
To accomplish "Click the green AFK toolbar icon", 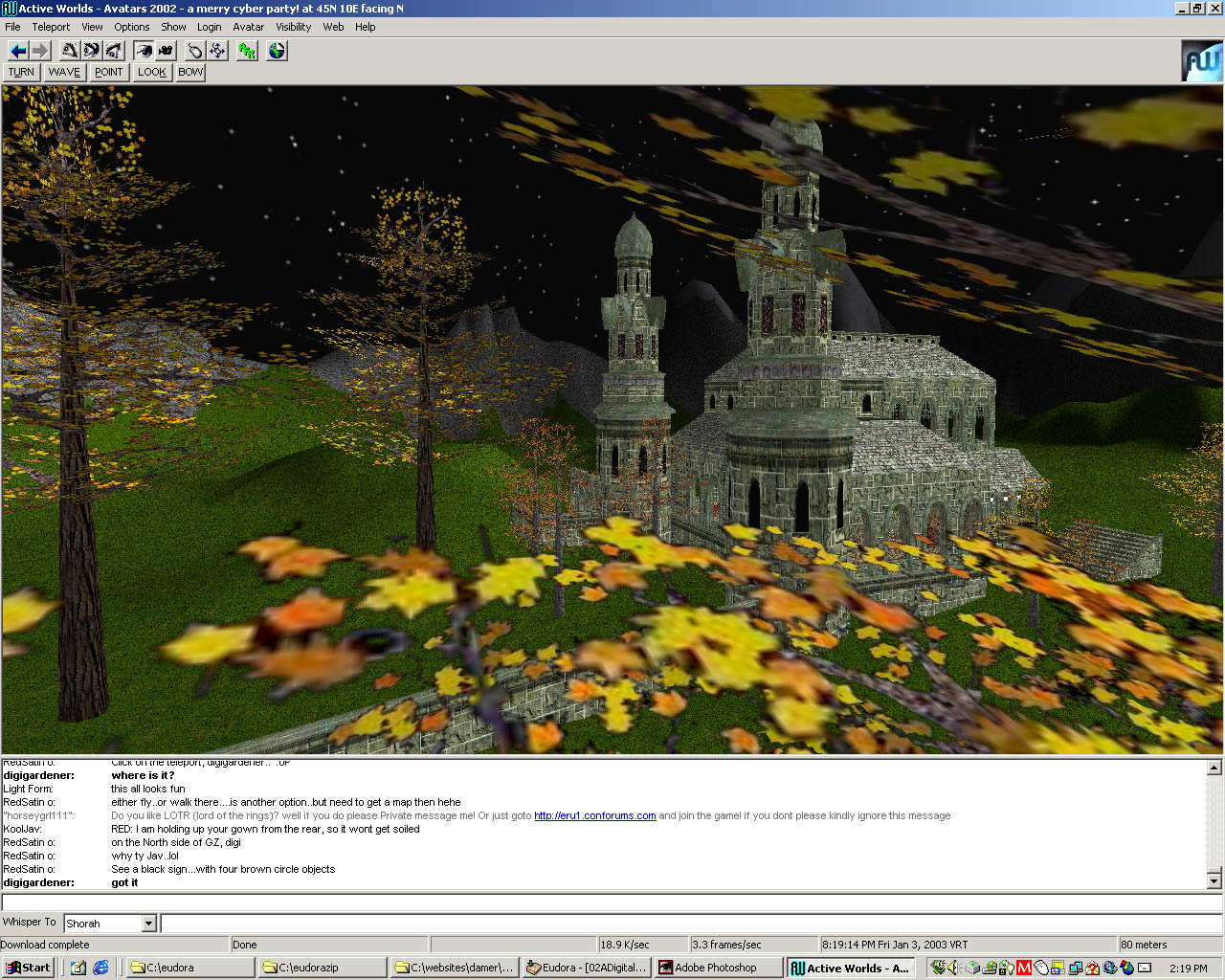I will (248, 51).
